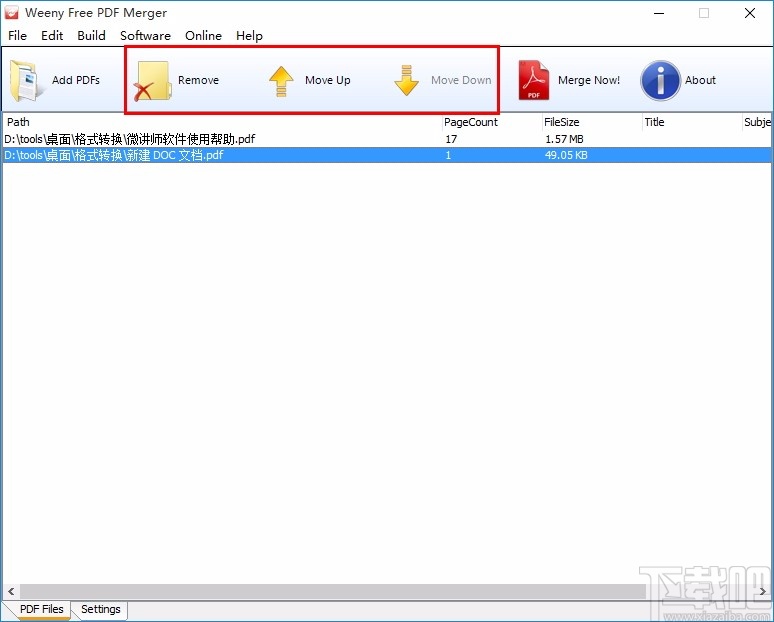Image resolution: width=774 pixels, height=622 pixels.
Task: Click the About button label
Action: point(700,80)
